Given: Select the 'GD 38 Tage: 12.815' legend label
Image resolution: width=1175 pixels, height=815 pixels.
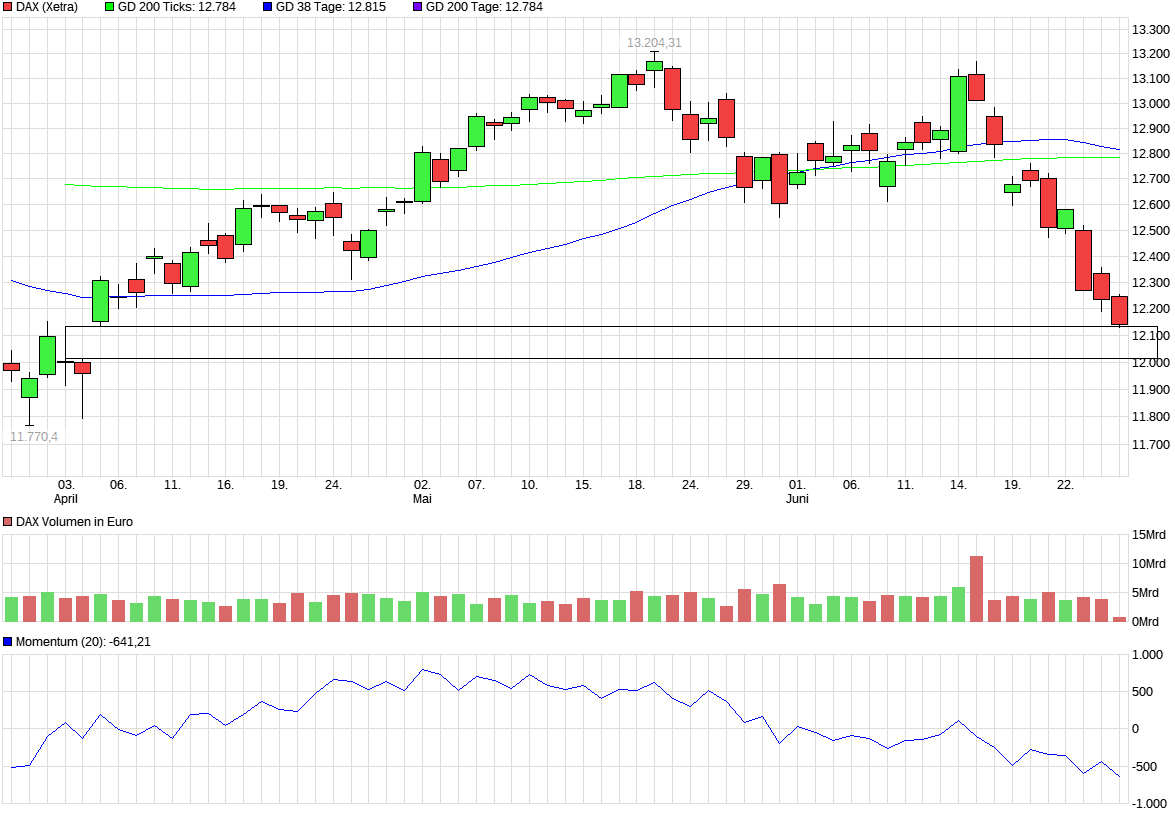Looking at the screenshot, I should coord(331,7).
